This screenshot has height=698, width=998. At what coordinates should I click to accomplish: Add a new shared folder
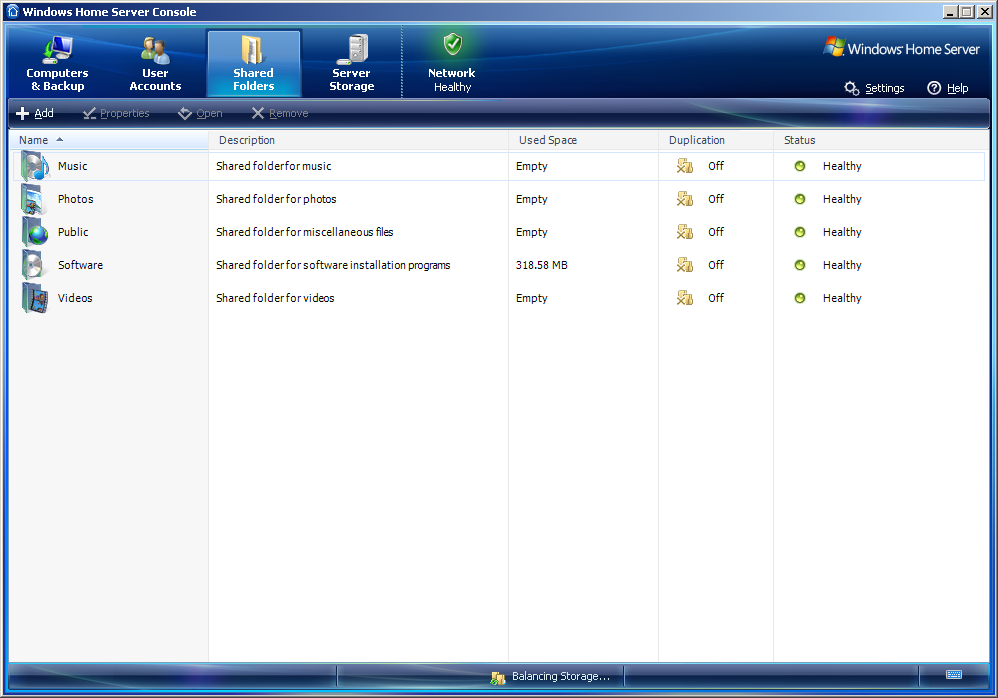point(35,114)
